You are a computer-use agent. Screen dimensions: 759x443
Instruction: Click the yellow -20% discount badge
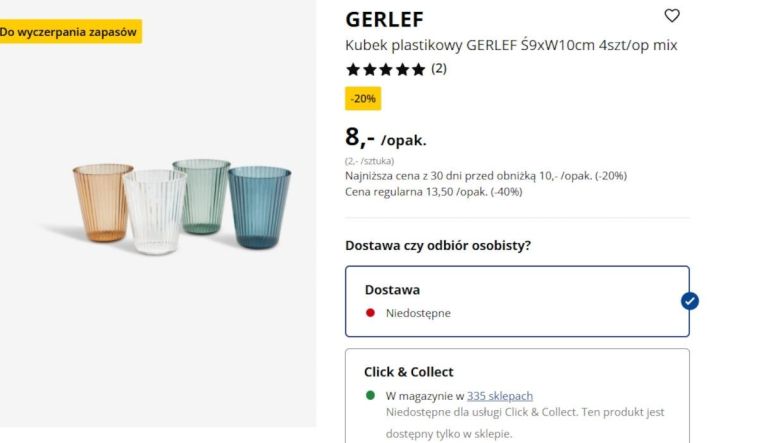(363, 99)
